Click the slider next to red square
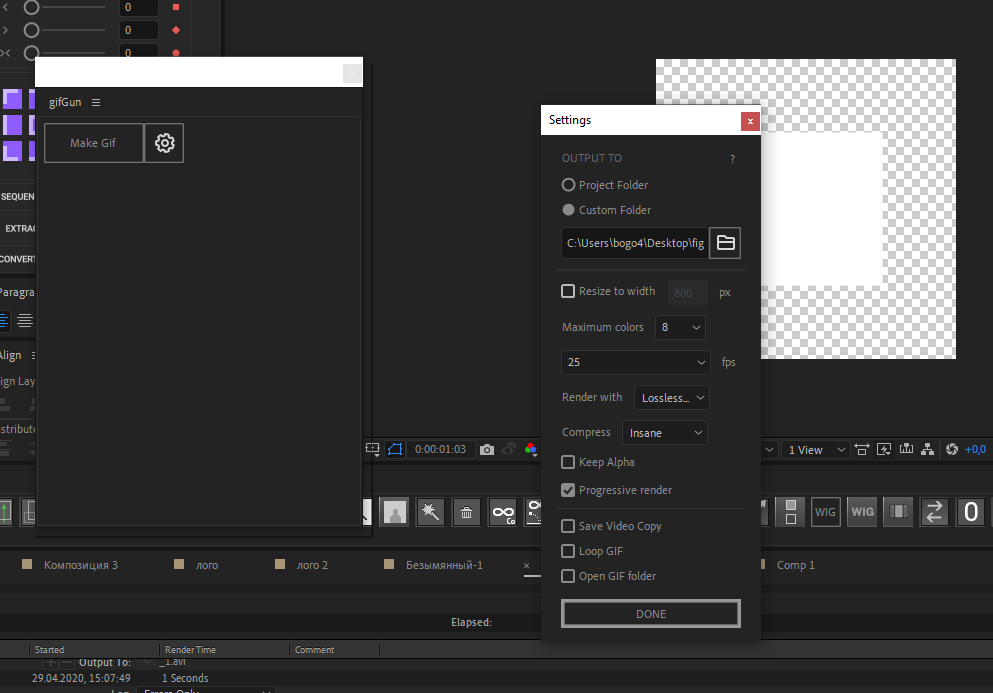 (x=64, y=7)
